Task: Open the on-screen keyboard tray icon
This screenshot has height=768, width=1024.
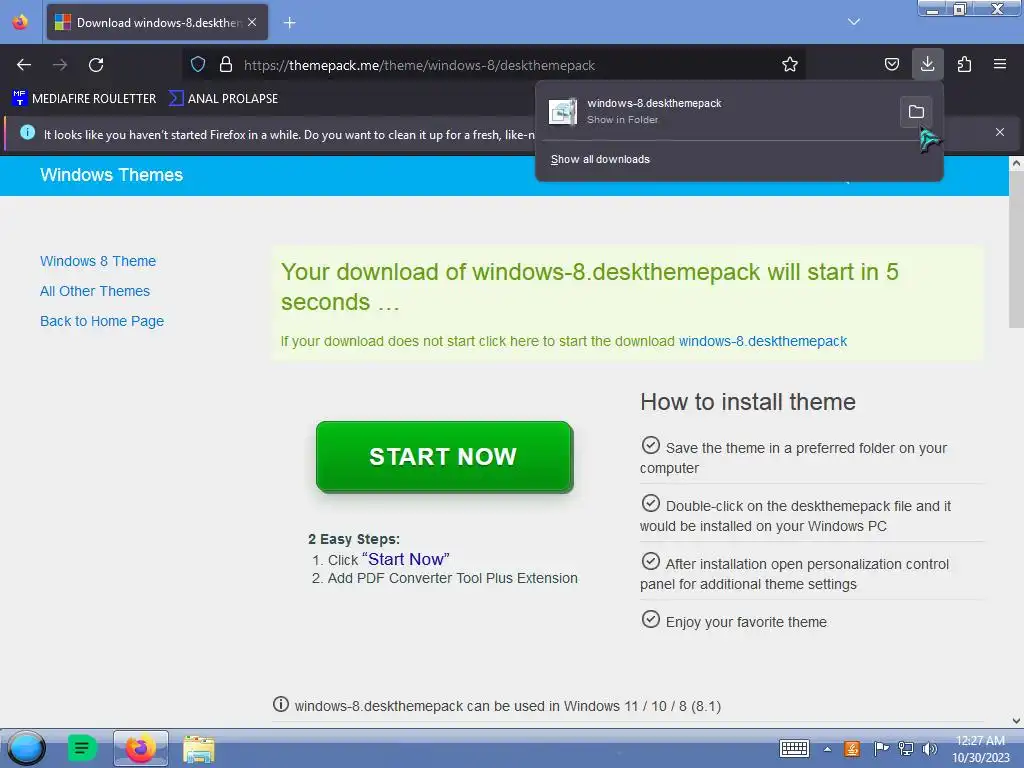Action: tap(794, 748)
